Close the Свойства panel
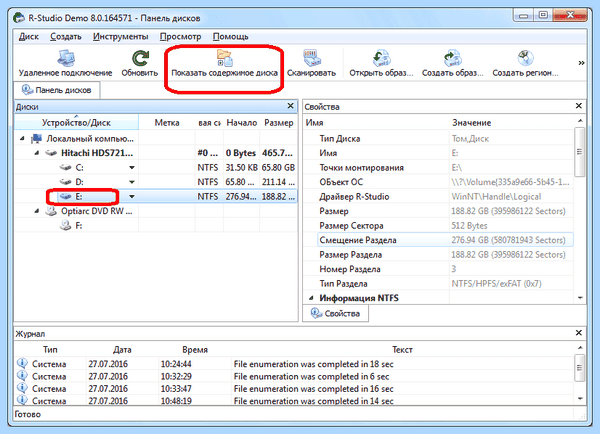600x434 pixels. coord(579,106)
